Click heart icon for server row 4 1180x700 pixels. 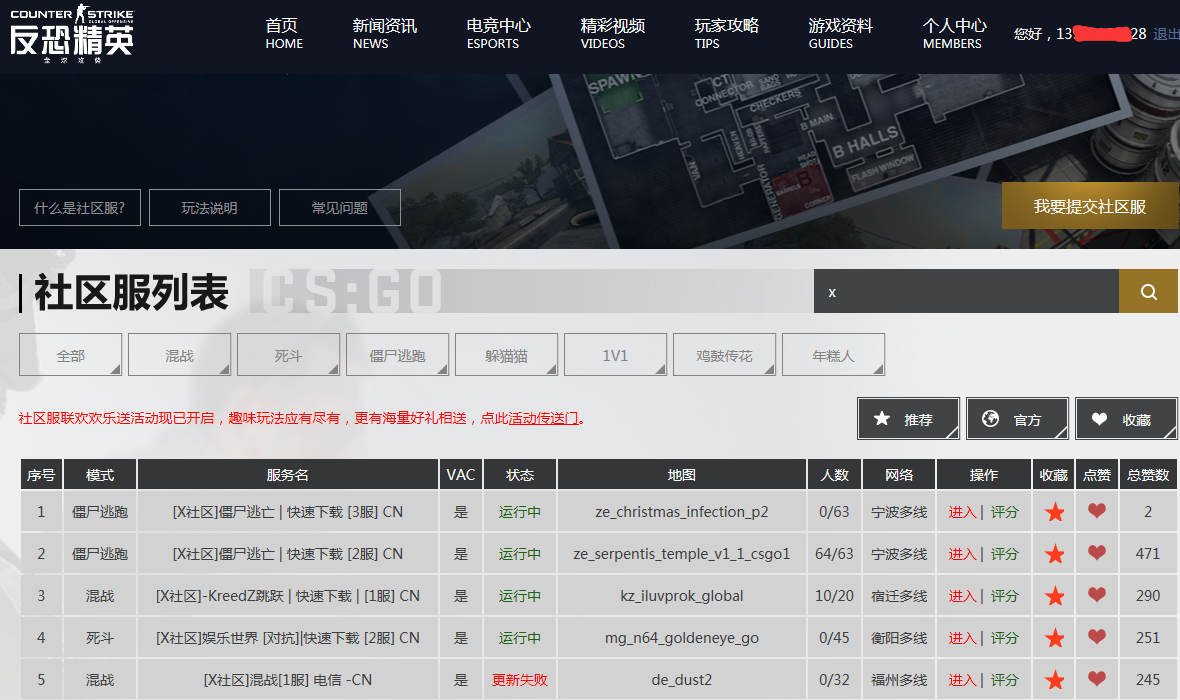click(1097, 637)
